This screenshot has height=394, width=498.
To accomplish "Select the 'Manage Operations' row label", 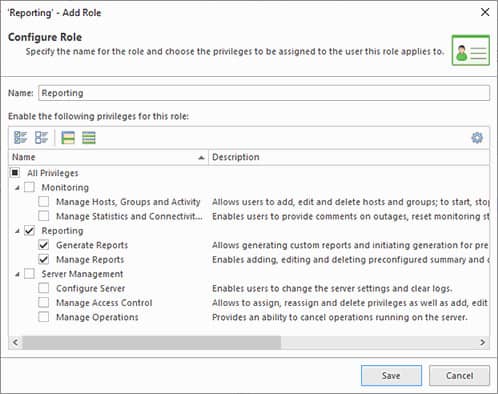I will click(x=97, y=317).
